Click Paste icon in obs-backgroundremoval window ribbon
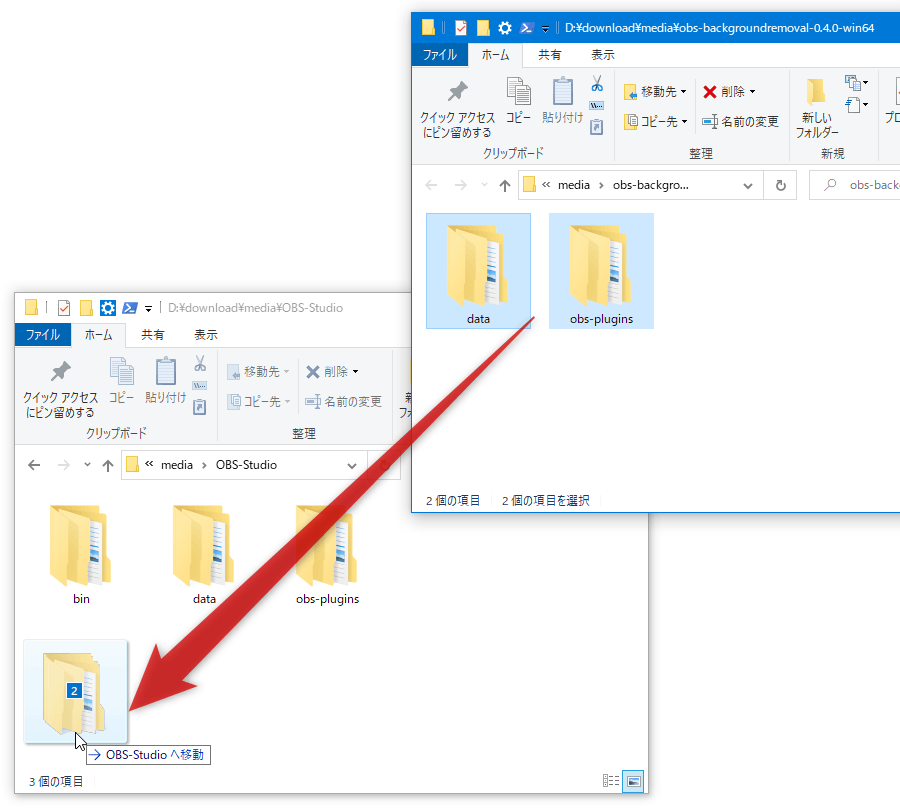Viewport: 900px width, 808px height. pyautogui.click(x=562, y=100)
